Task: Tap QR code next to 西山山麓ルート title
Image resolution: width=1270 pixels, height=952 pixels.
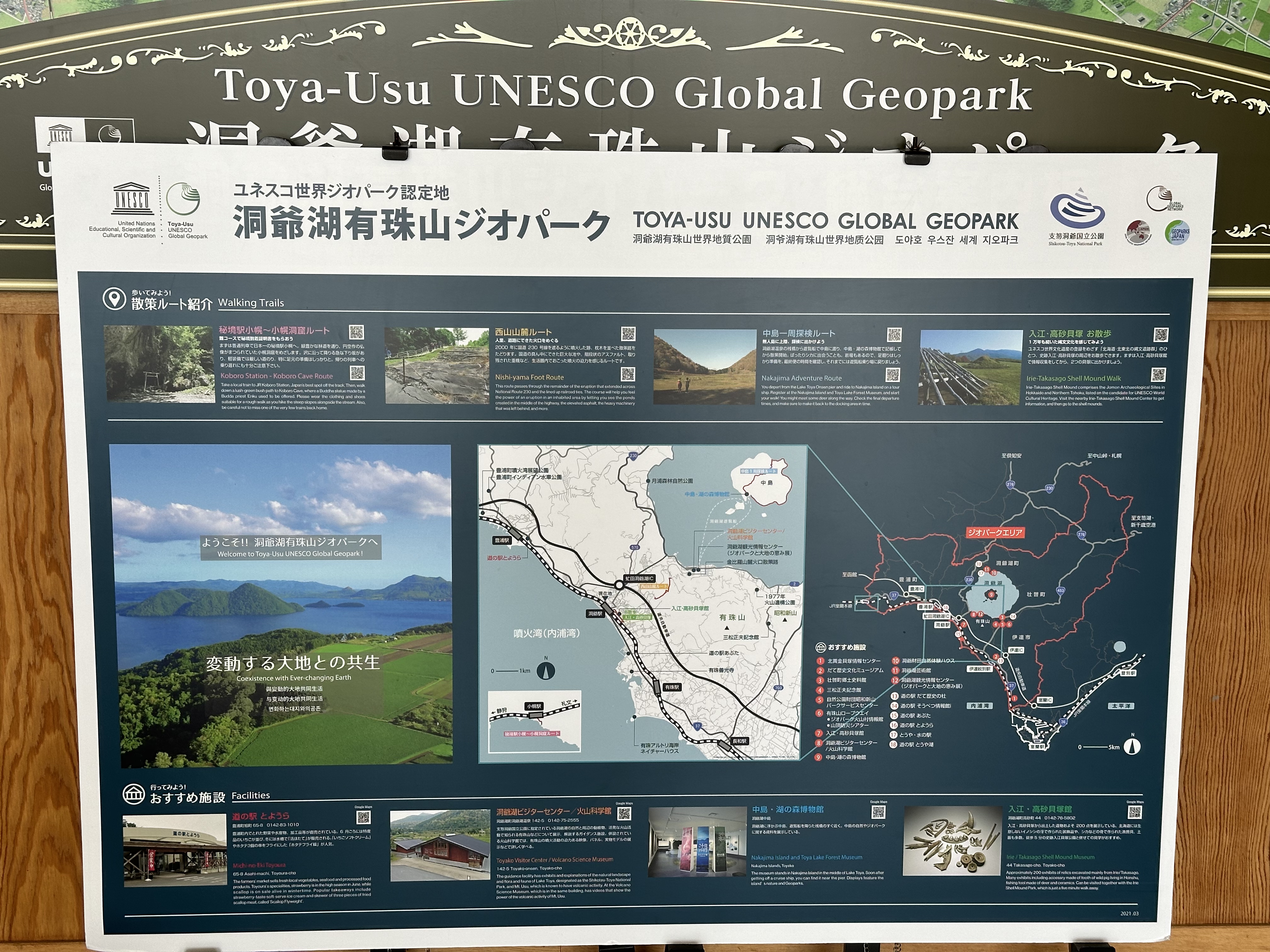Action: [628, 333]
